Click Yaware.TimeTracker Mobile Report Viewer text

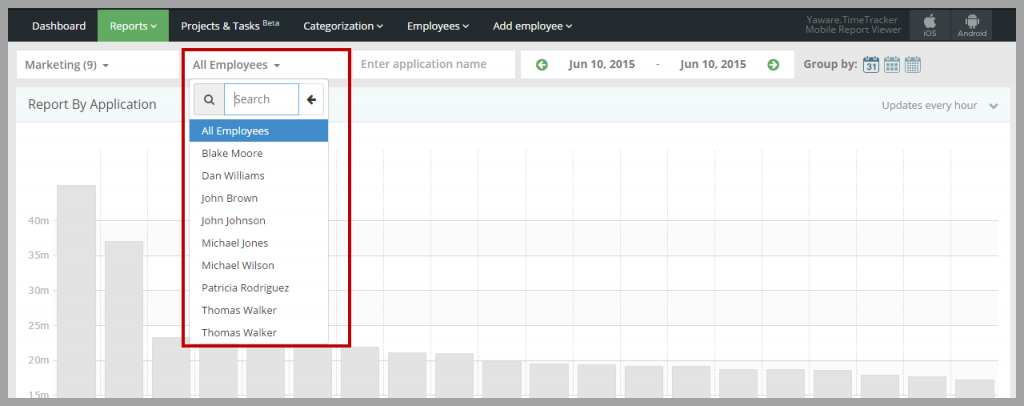[853, 25]
